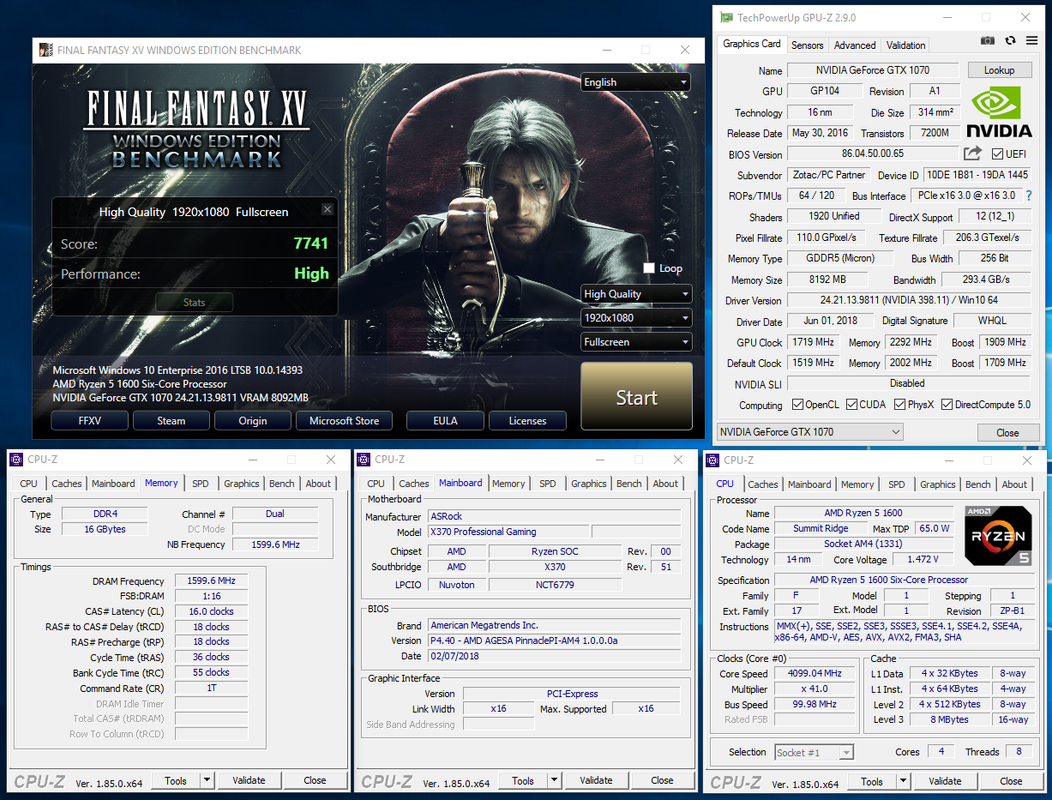Open Bench tab in CPU-Z CPU window
The image size is (1052, 800).
(978, 484)
